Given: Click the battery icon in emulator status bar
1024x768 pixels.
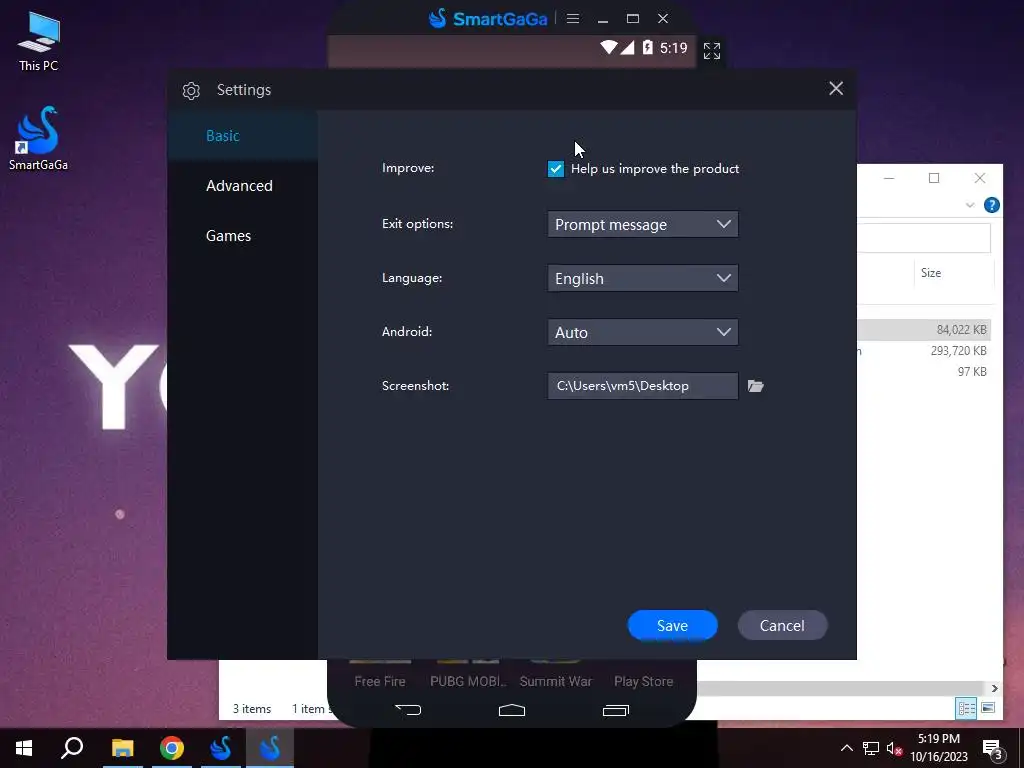Looking at the screenshot, I should coord(647,47).
